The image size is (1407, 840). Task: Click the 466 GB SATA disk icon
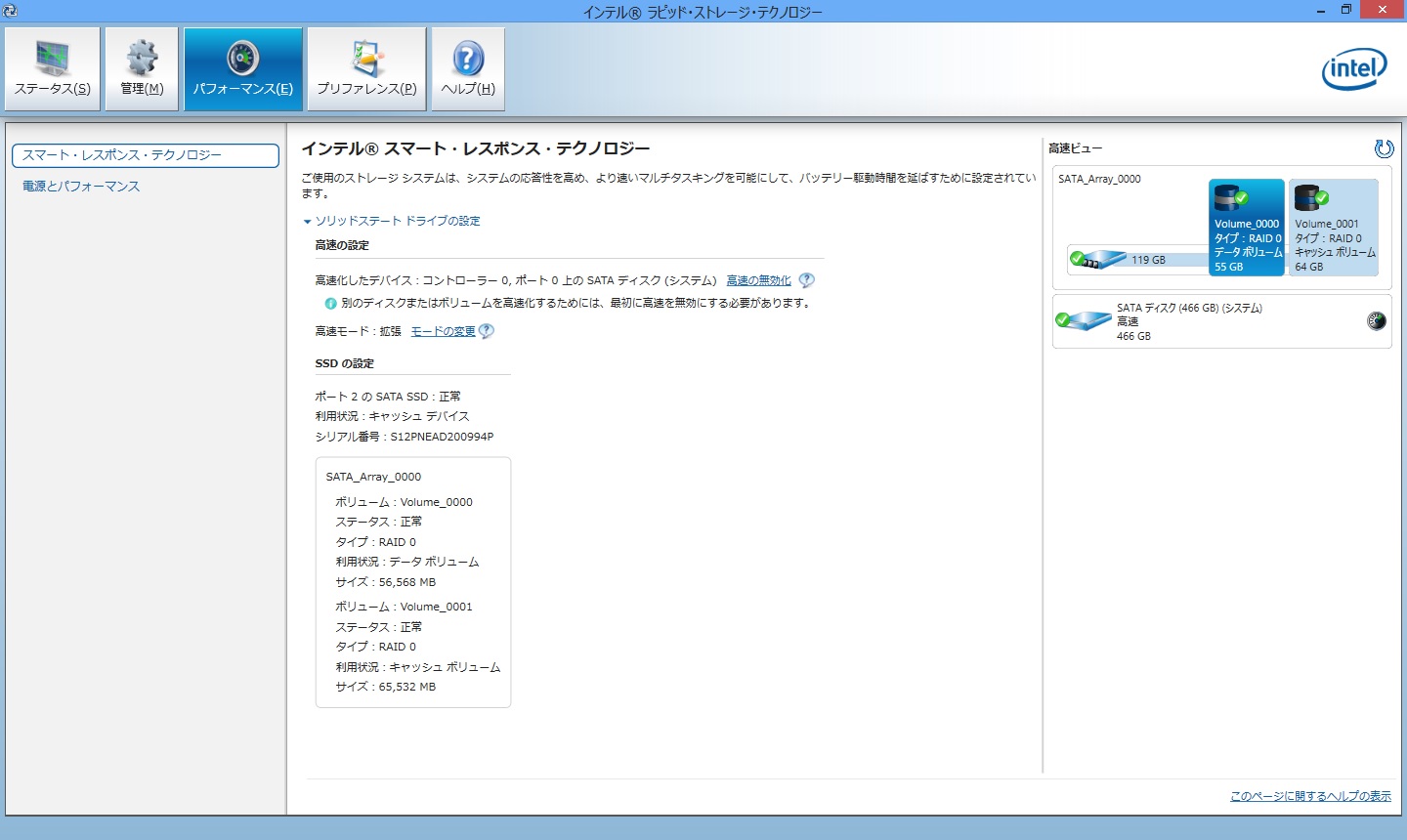[1084, 320]
